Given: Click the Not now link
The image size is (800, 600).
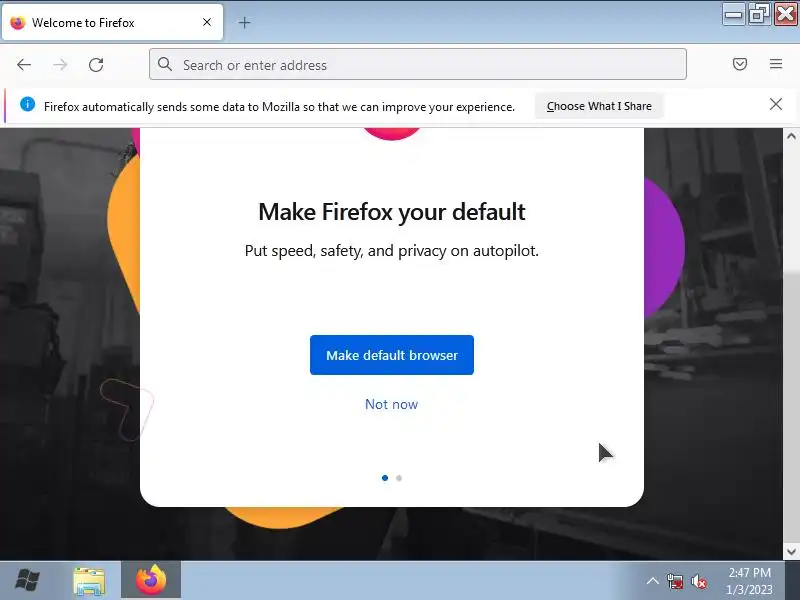Looking at the screenshot, I should click(x=391, y=404).
